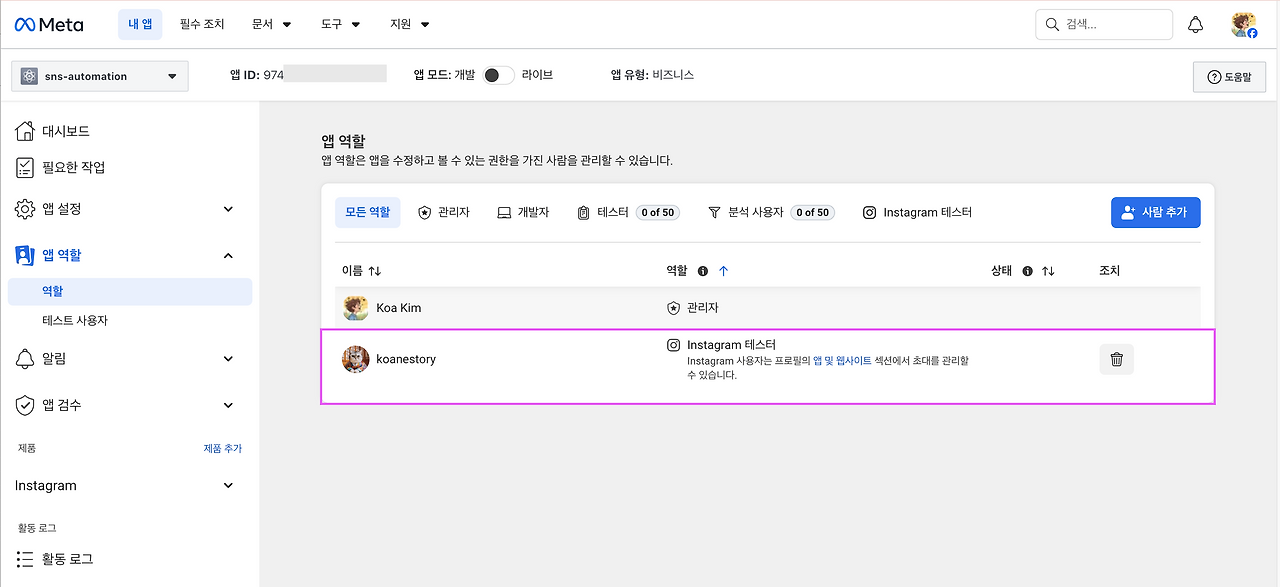Screen dimensions: 1280x587
Task: Click the 앱 검수 shield icon
Action: point(25,405)
